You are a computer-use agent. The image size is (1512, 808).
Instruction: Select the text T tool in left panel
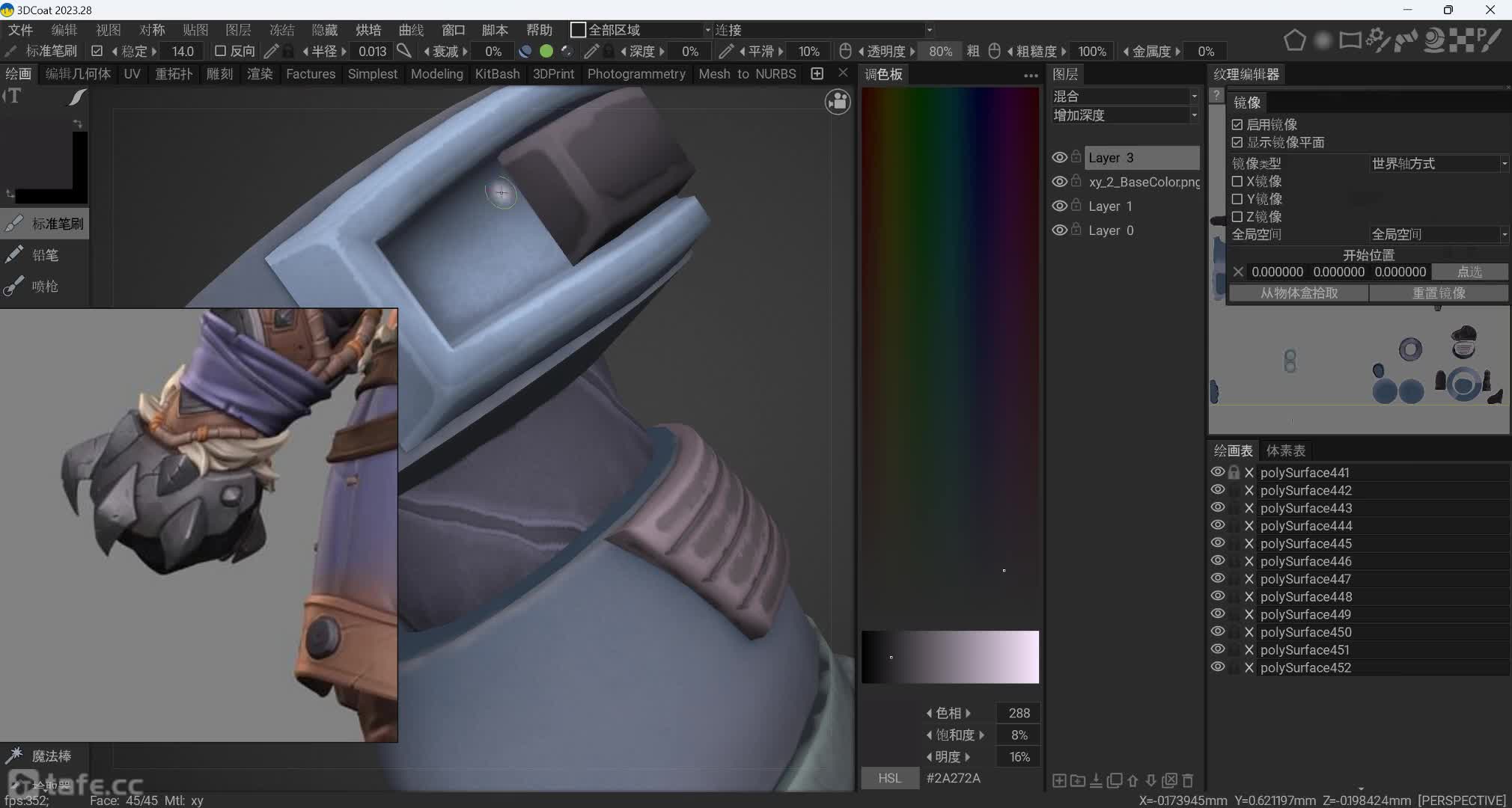click(x=13, y=96)
